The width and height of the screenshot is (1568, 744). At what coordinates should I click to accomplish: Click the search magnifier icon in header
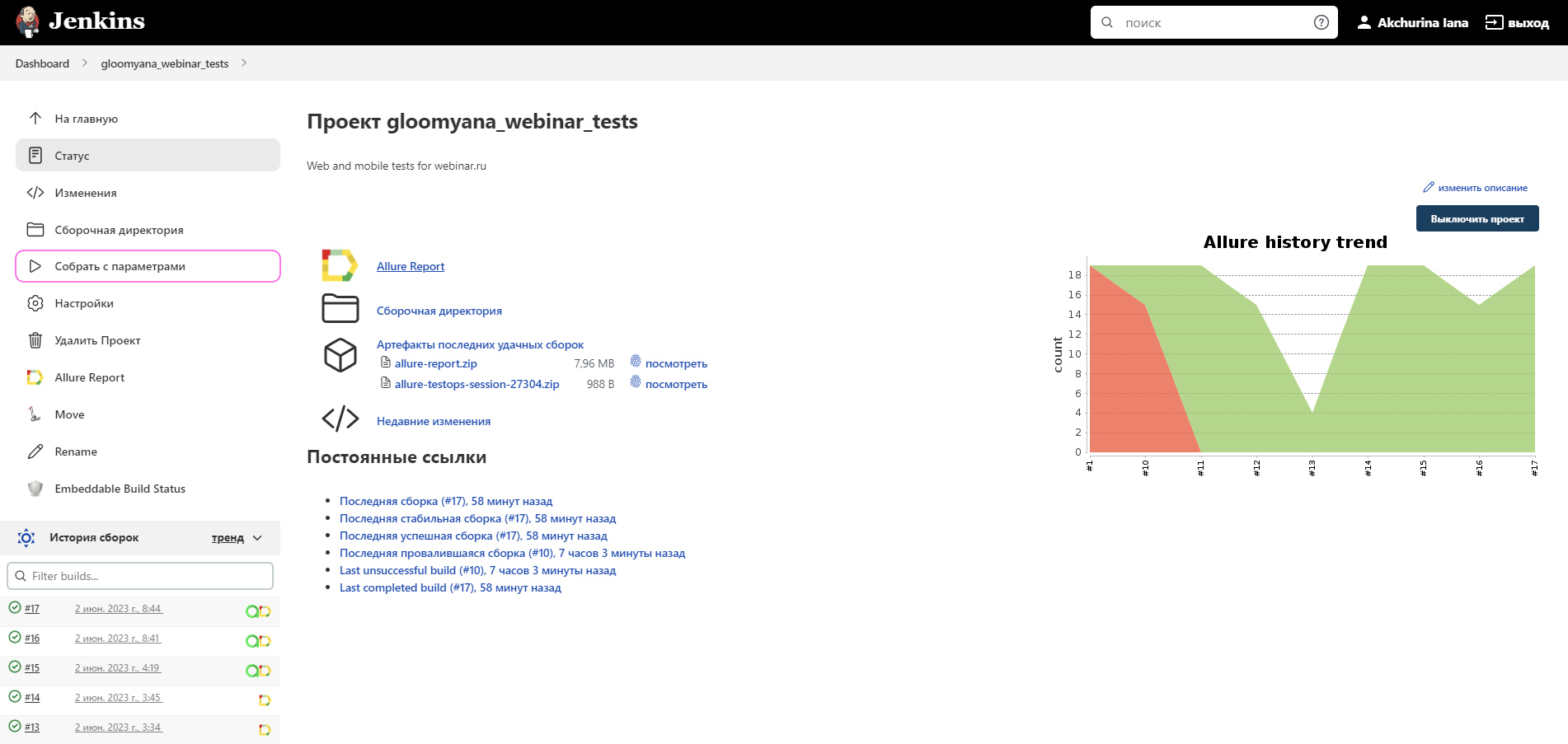tap(1107, 22)
